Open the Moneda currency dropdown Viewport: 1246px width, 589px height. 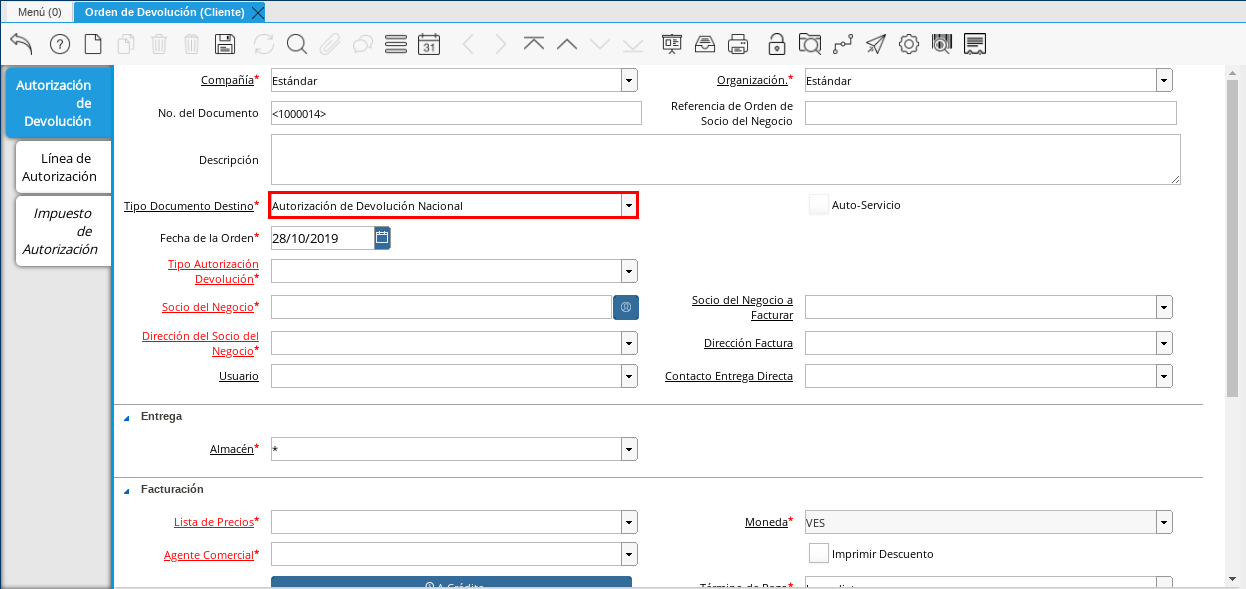coord(1163,522)
